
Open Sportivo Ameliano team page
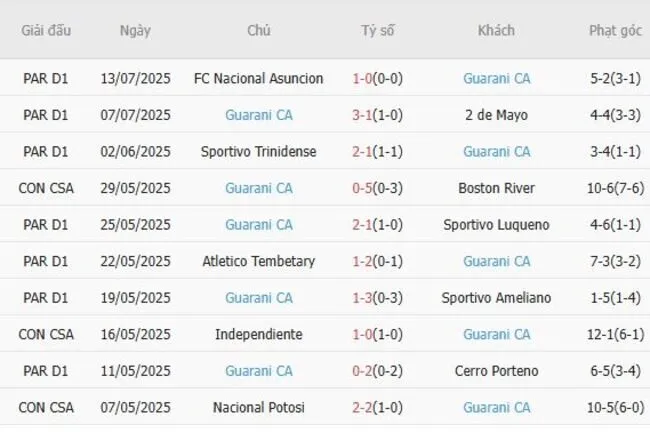497,297
